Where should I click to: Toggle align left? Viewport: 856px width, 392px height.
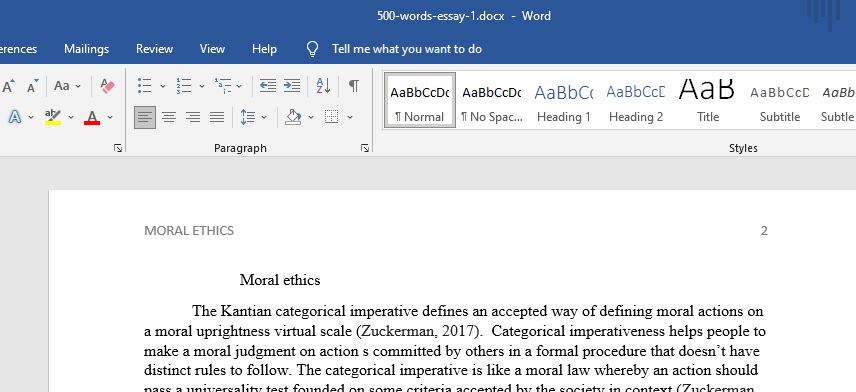[x=145, y=117]
